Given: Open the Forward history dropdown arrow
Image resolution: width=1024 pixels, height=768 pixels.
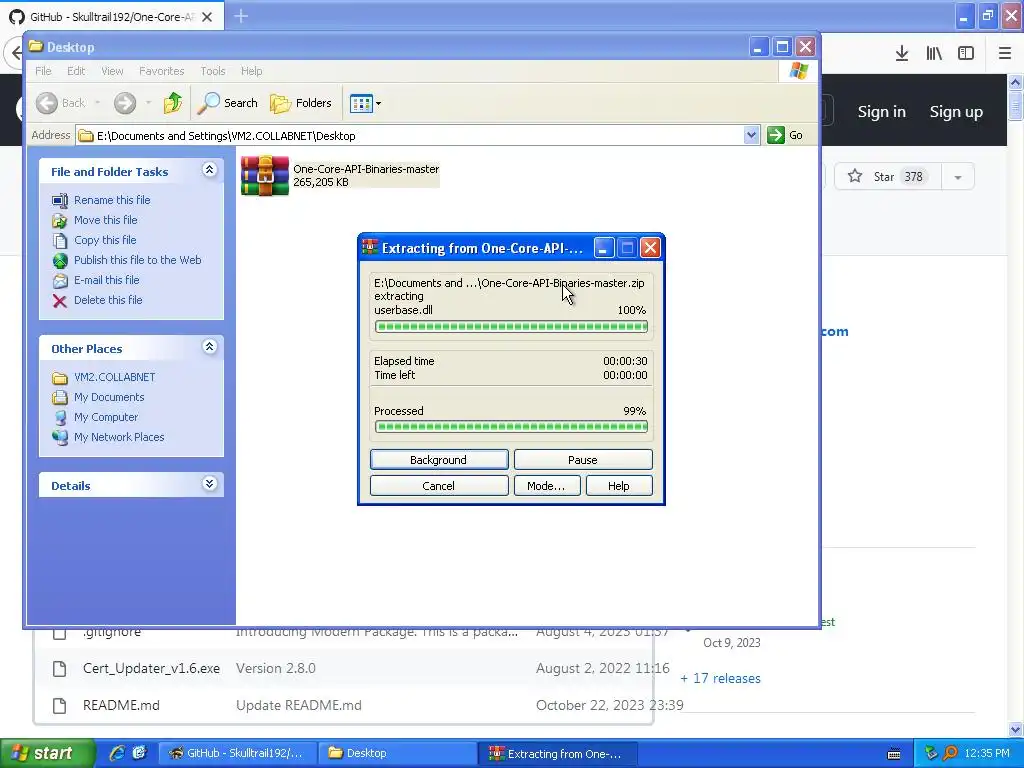Looking at the screenshot, I should coord(148,103).
